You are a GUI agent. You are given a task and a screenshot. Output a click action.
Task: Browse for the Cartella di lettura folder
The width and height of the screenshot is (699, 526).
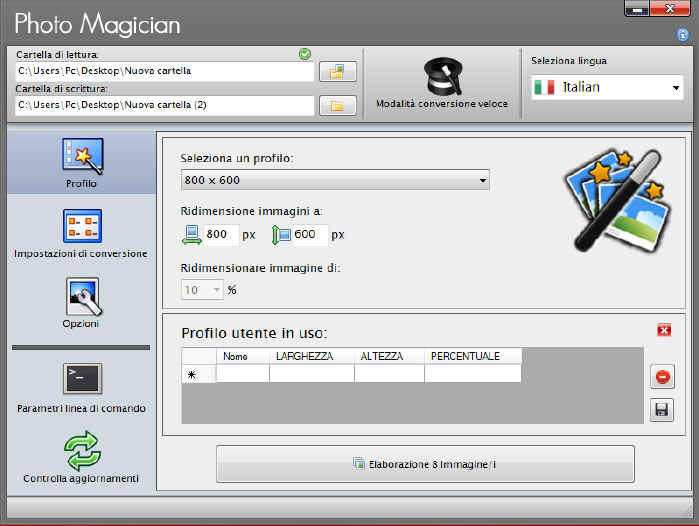click(337, 72)
